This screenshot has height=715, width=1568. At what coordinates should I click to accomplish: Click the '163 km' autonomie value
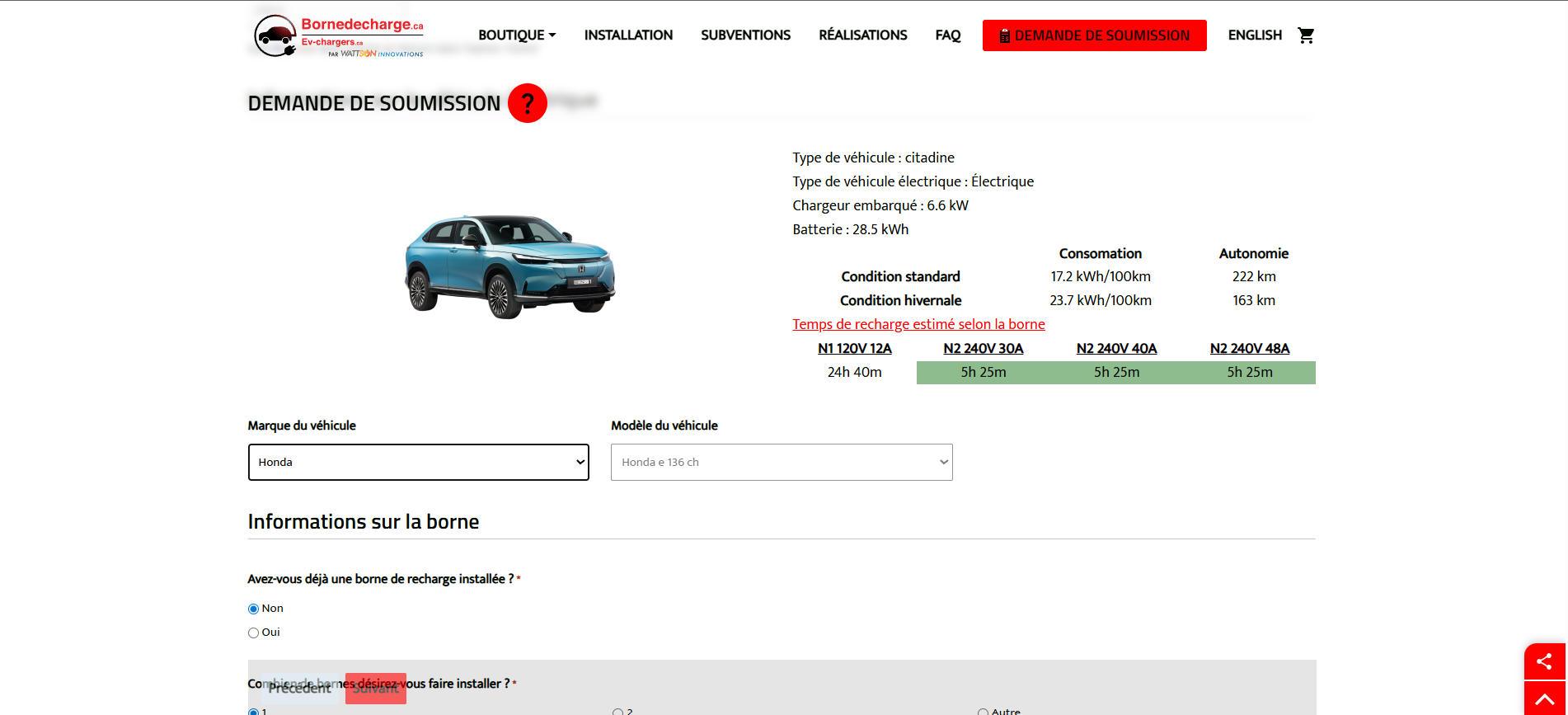point(1254,300)
